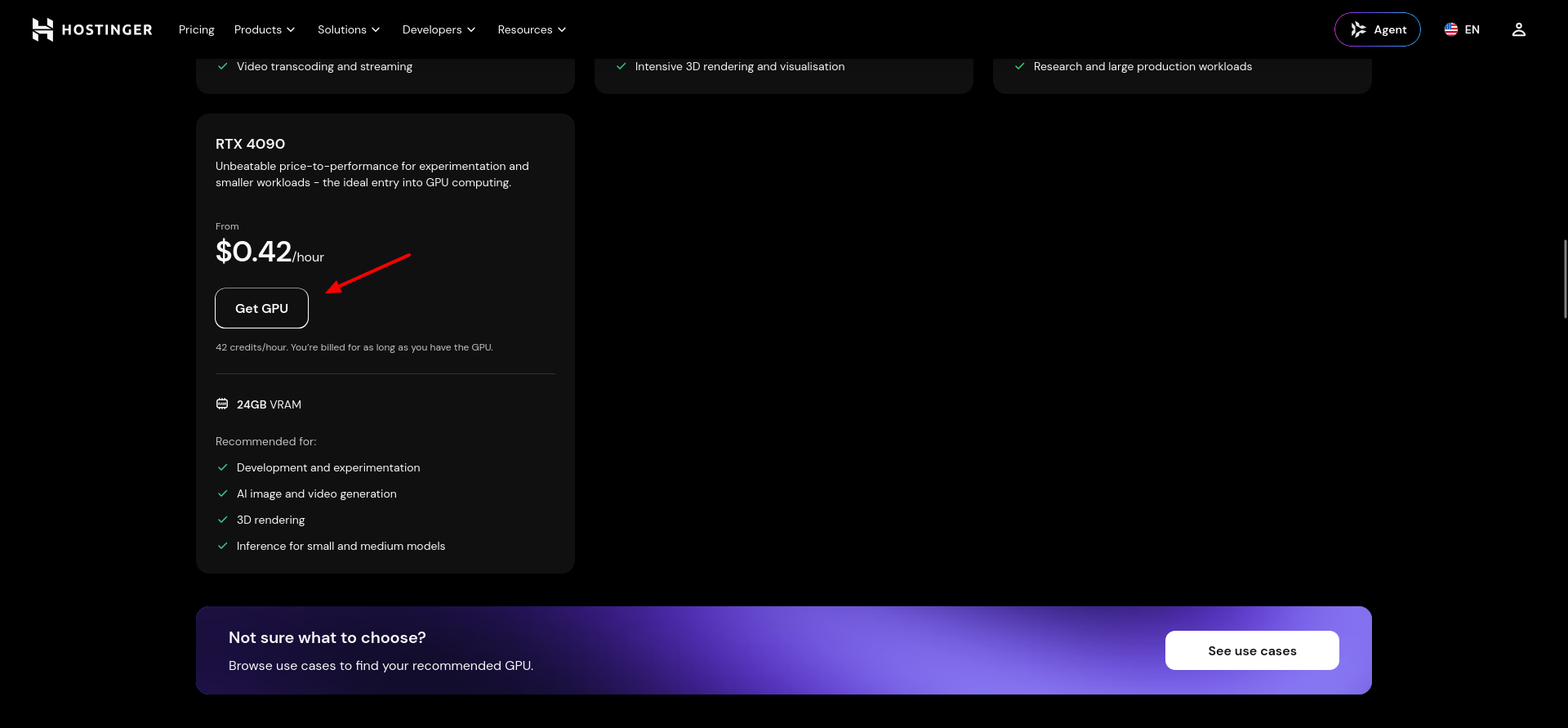The image size is (1568, 728).
Task: Click 'Intensive 3D rendering and visualisation' text
Action: pos(740,66)
